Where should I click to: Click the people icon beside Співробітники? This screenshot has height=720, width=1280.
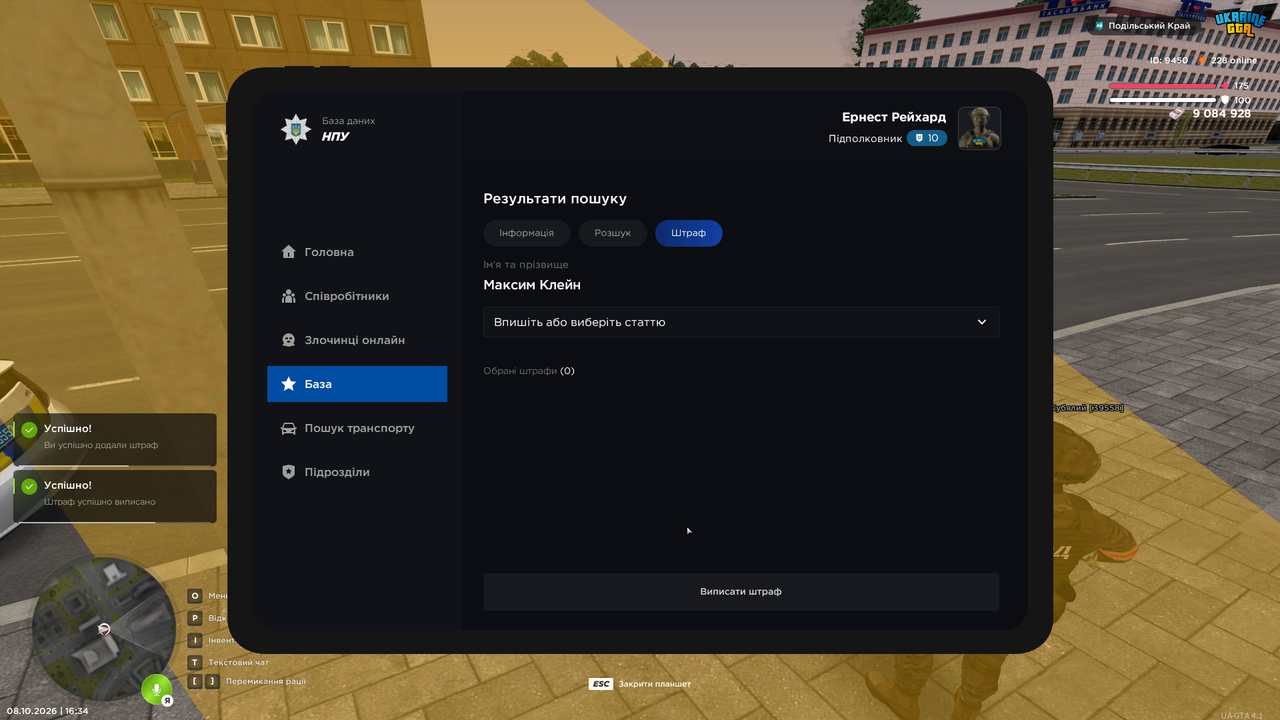tap(289, 296)
